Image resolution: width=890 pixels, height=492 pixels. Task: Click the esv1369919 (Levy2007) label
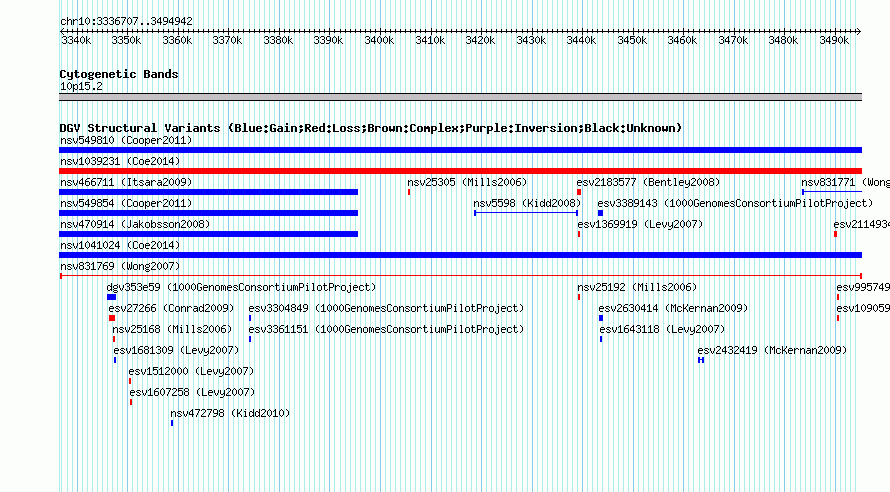click(640, 224)
